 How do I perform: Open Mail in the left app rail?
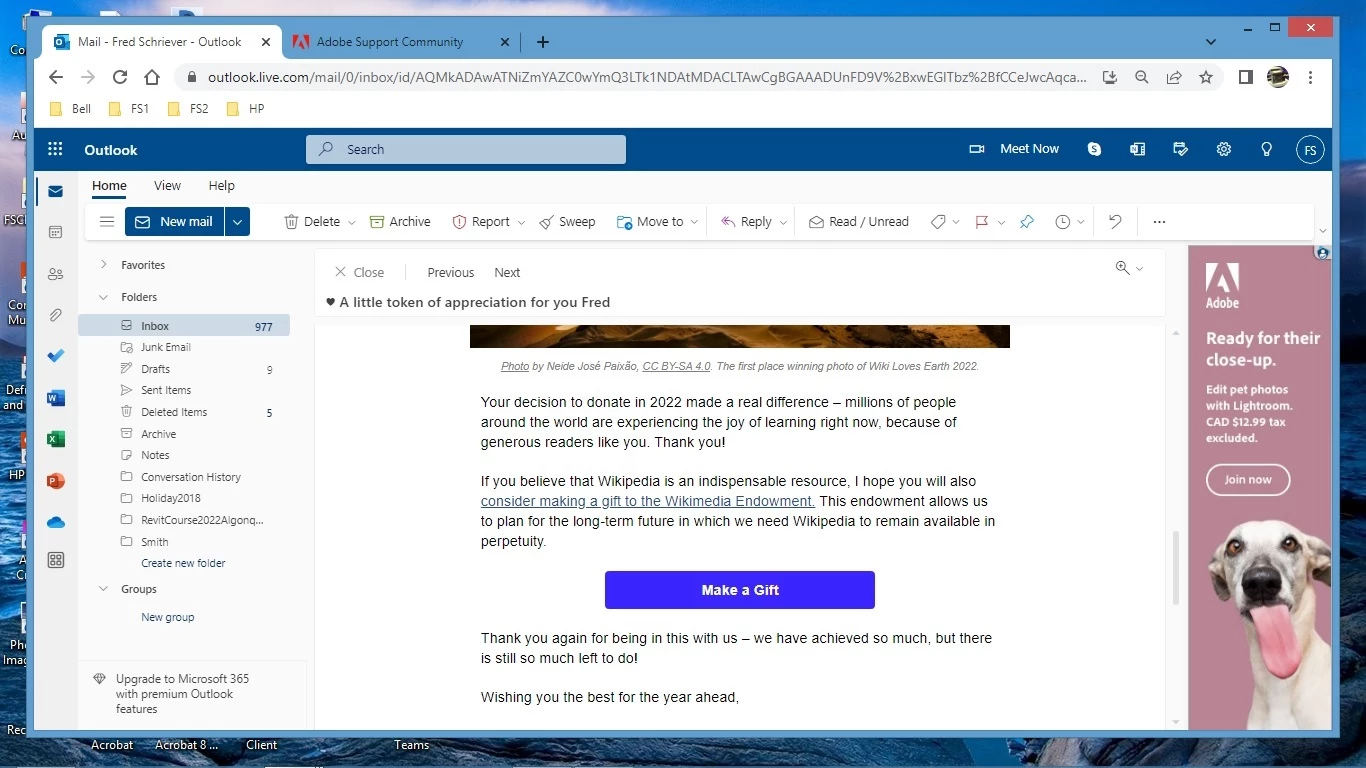pyautogui.click(x=56, y=191)
